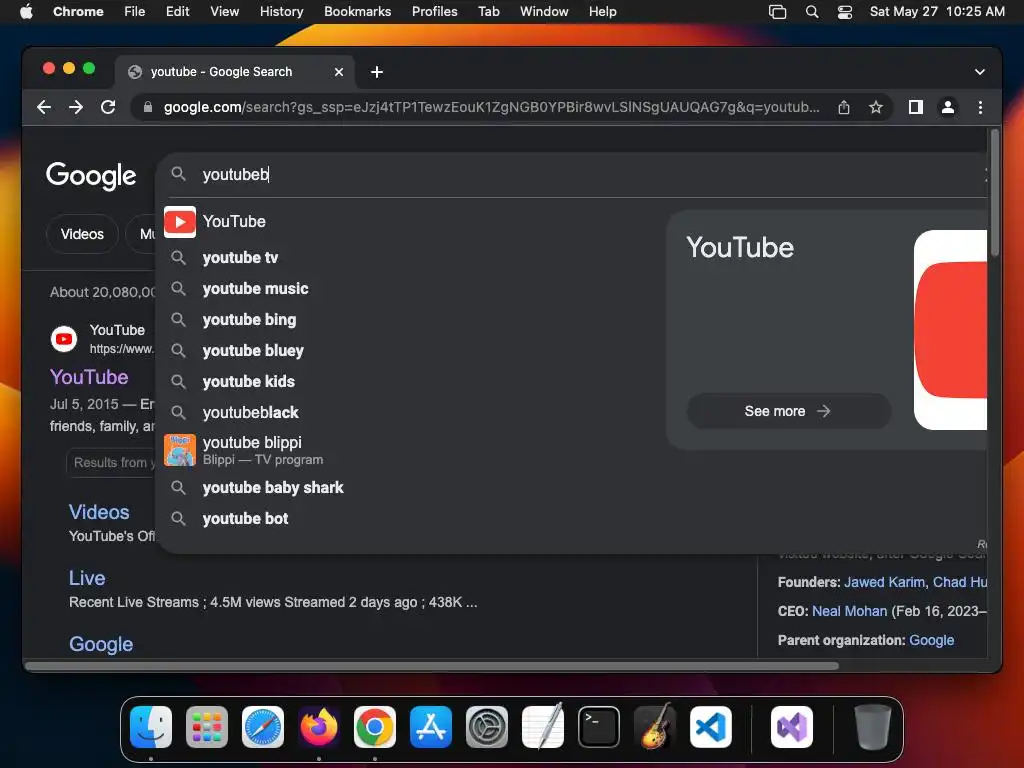Click the search magnifier in search box

pyautogui.click(x=178, y=174)
